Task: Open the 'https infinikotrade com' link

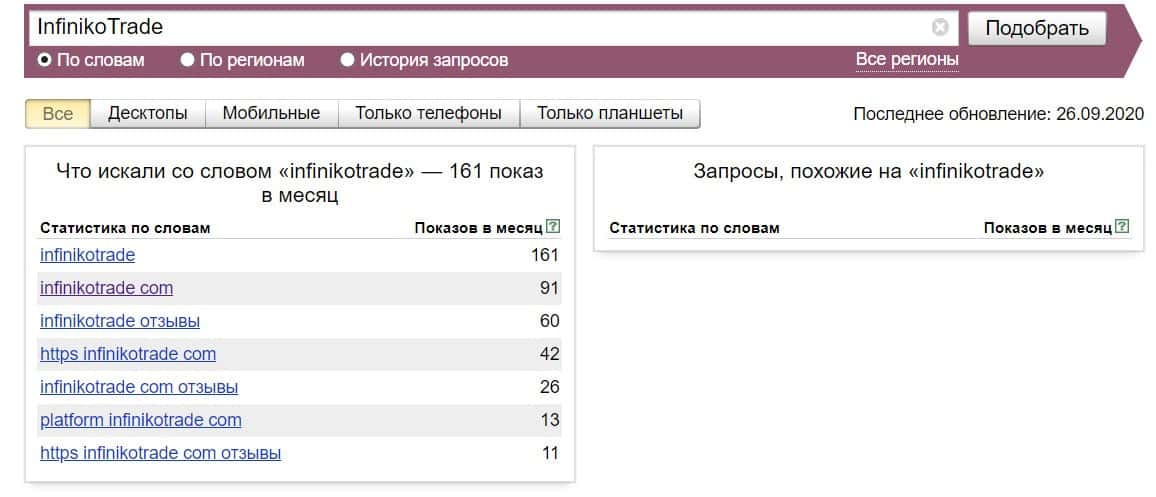Action: point(128,354)
